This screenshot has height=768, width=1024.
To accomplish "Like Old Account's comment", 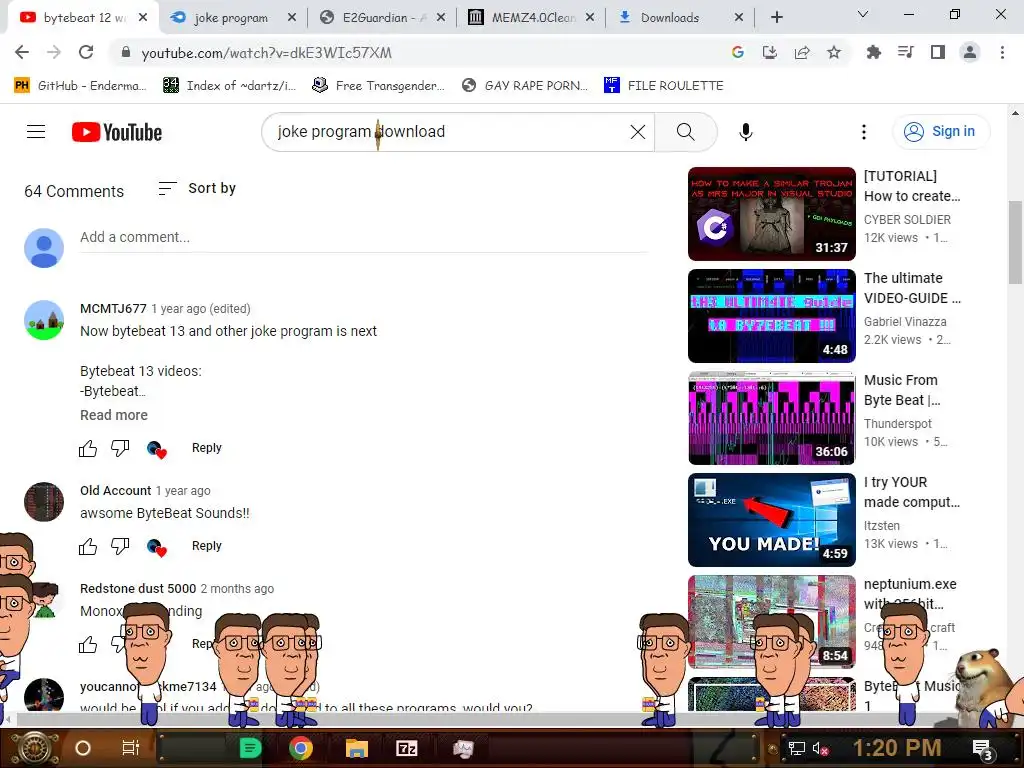I will coord(88,546).
